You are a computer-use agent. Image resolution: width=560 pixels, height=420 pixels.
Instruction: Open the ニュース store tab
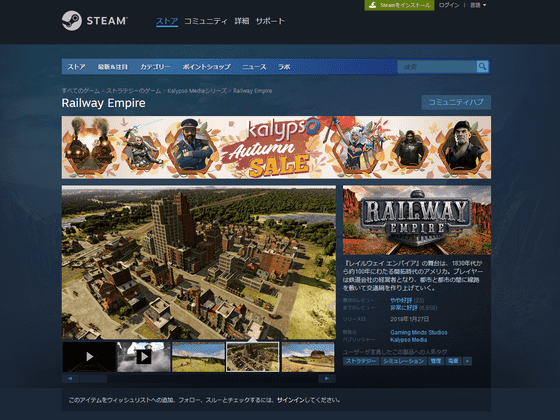[x=254, y=67]
